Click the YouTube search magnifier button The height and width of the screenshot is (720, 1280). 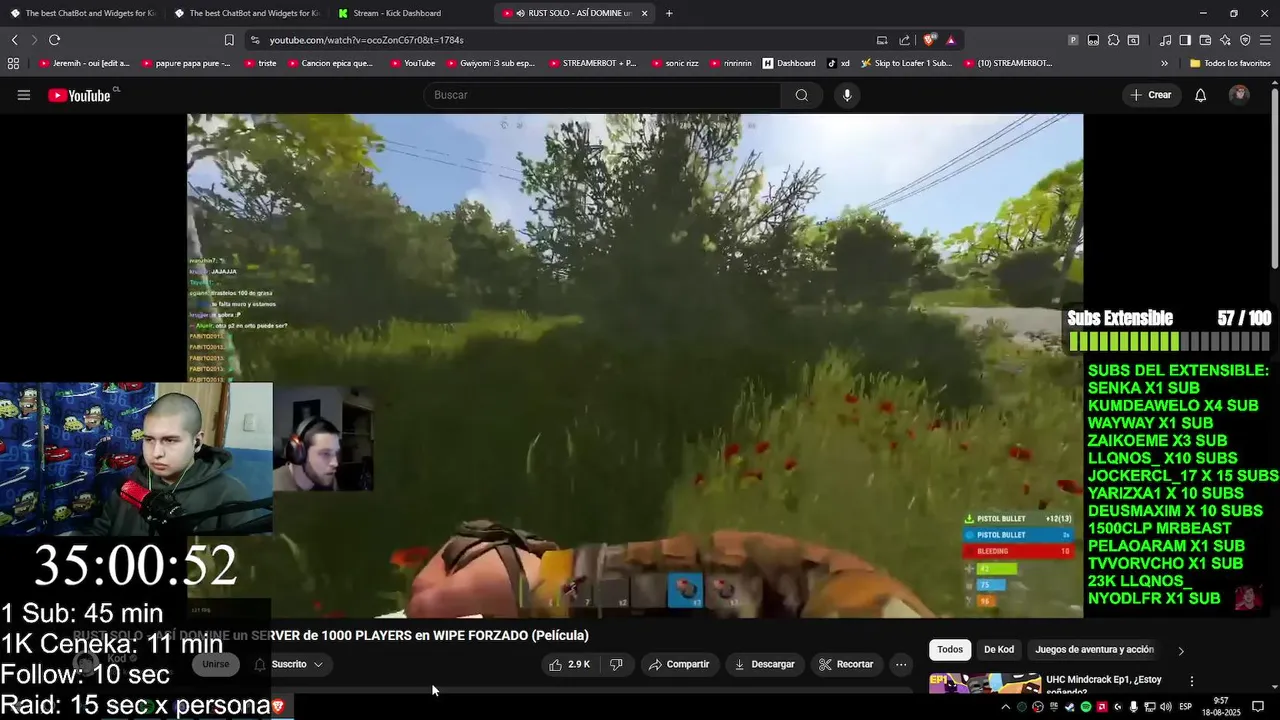(801, 95)
